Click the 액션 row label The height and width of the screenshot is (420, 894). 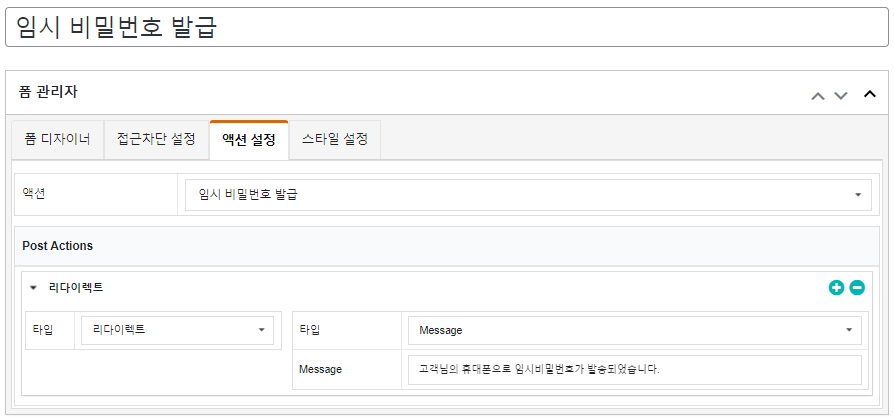coord(34,193)
